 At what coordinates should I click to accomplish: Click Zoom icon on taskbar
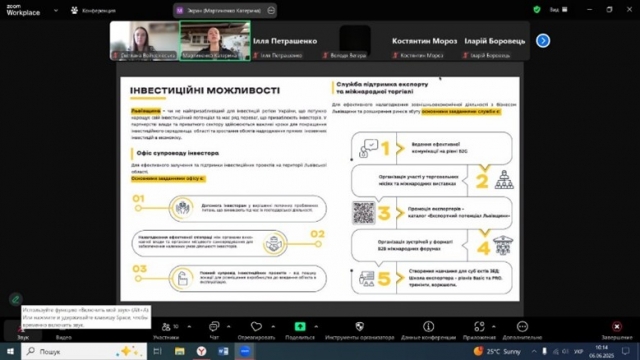(x=245, y=351)
